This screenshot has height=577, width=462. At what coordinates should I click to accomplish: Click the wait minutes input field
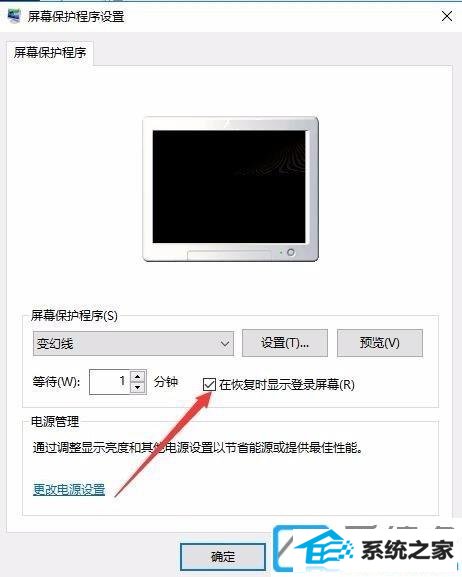pos(109,382)
